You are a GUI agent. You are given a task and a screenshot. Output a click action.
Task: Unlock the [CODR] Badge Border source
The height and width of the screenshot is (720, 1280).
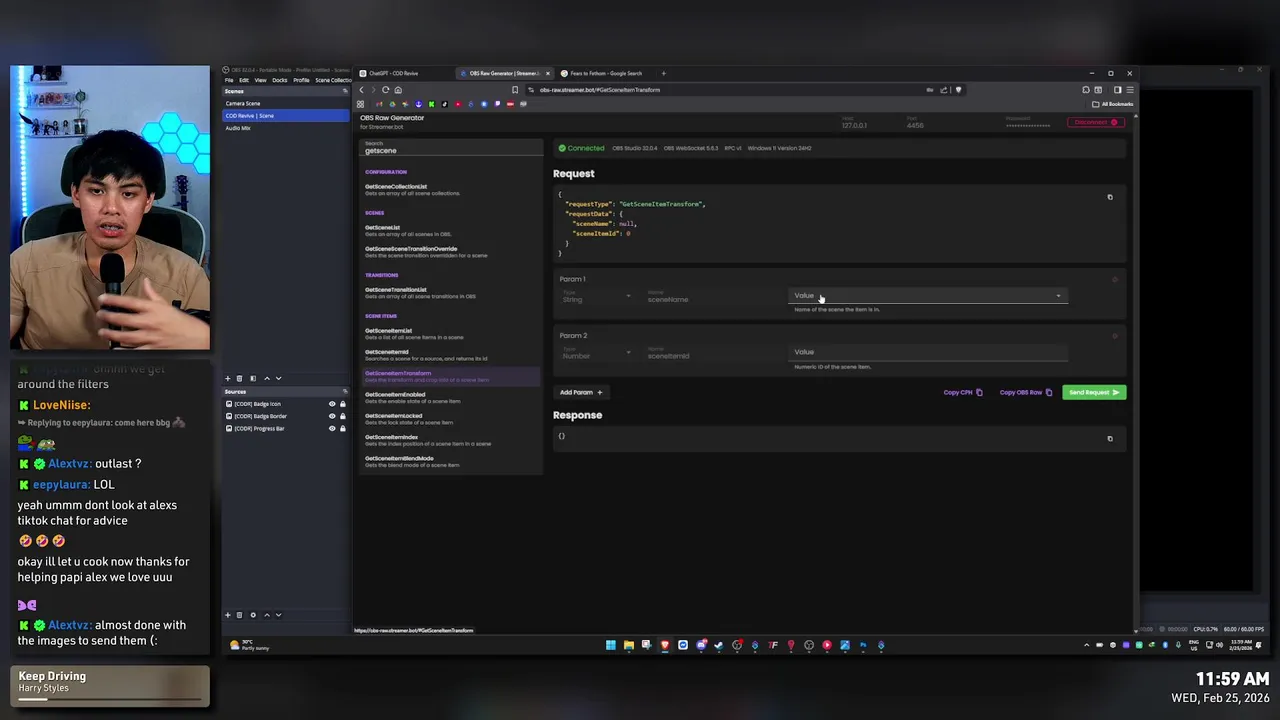click(342, 416)
